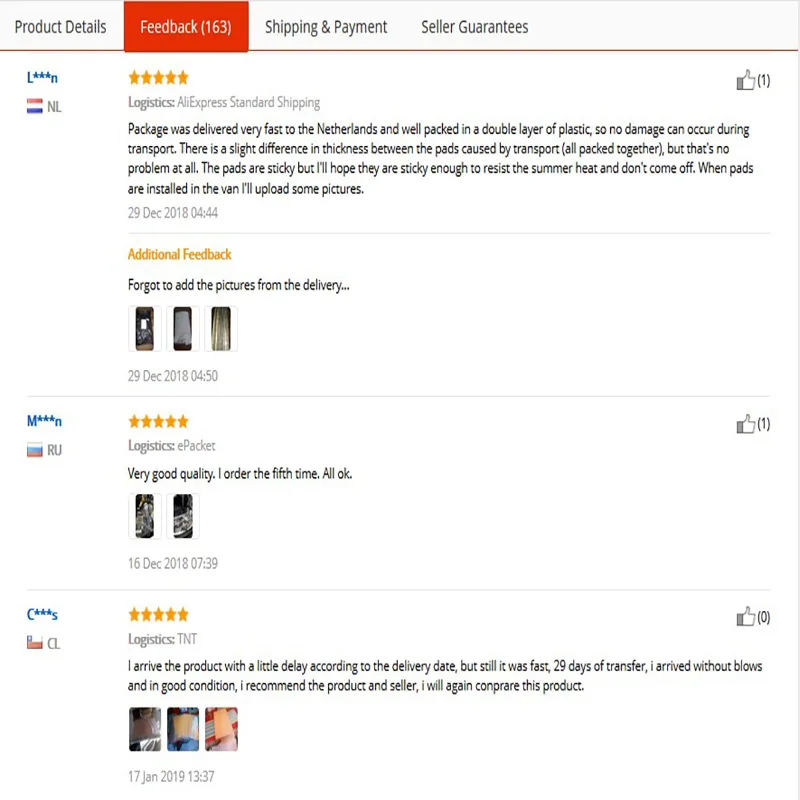Select the Feedback (163) tab
800x800 pixels.
click(x=186, y=27)
